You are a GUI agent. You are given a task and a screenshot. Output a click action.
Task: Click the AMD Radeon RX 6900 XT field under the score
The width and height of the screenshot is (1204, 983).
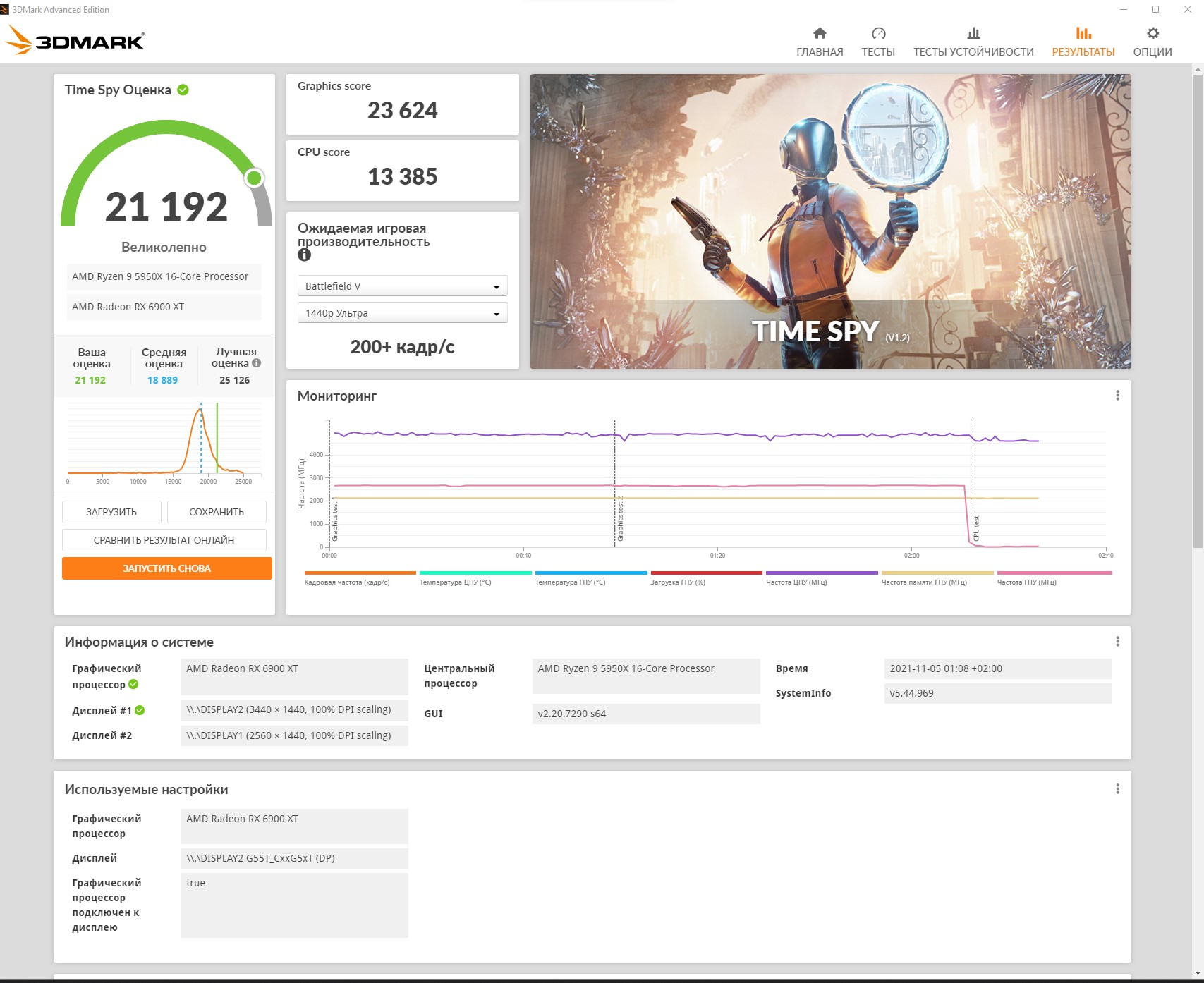coord(164,307)
